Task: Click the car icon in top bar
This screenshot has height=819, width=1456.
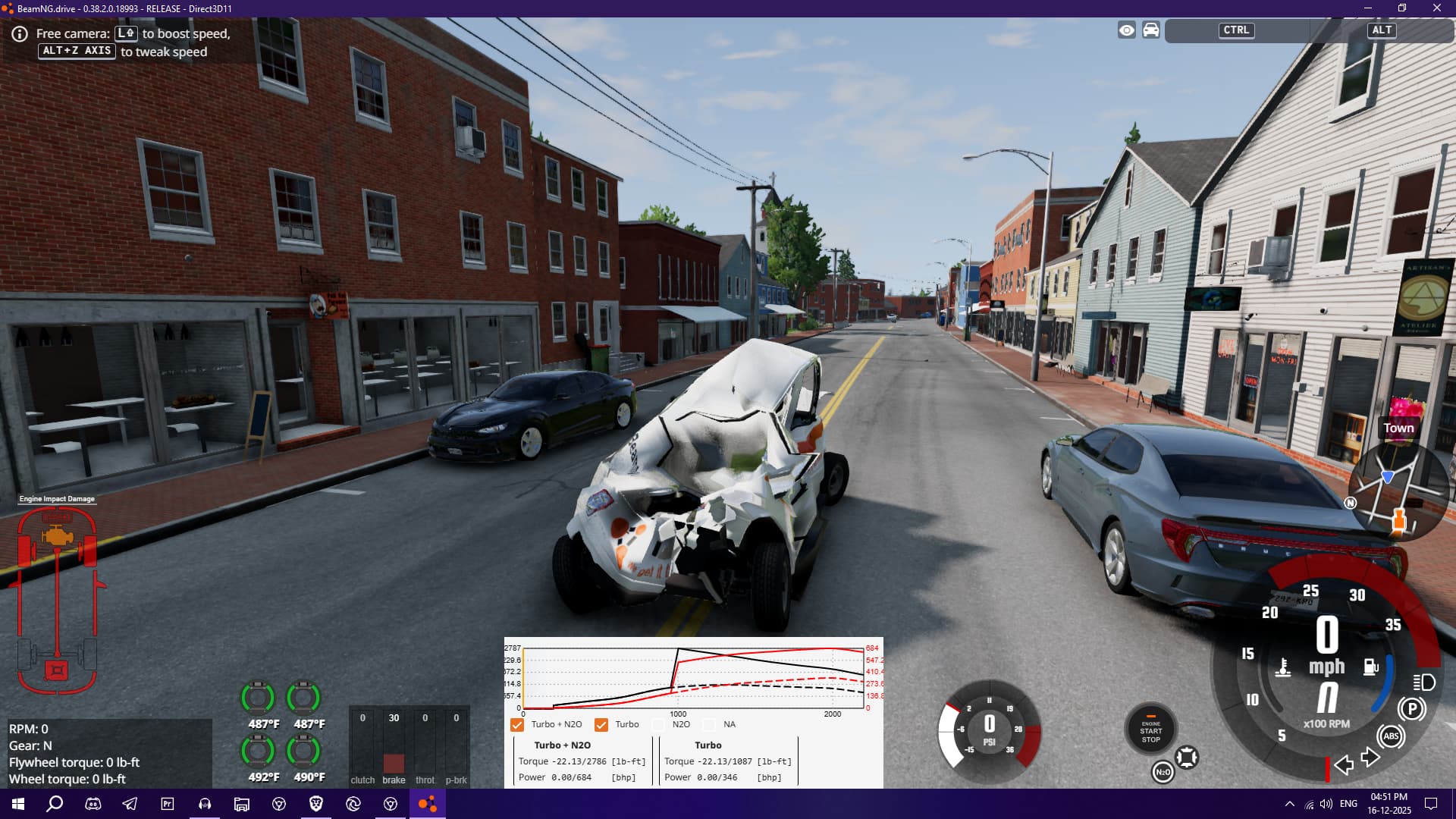Action: [x=1151, y=30]
